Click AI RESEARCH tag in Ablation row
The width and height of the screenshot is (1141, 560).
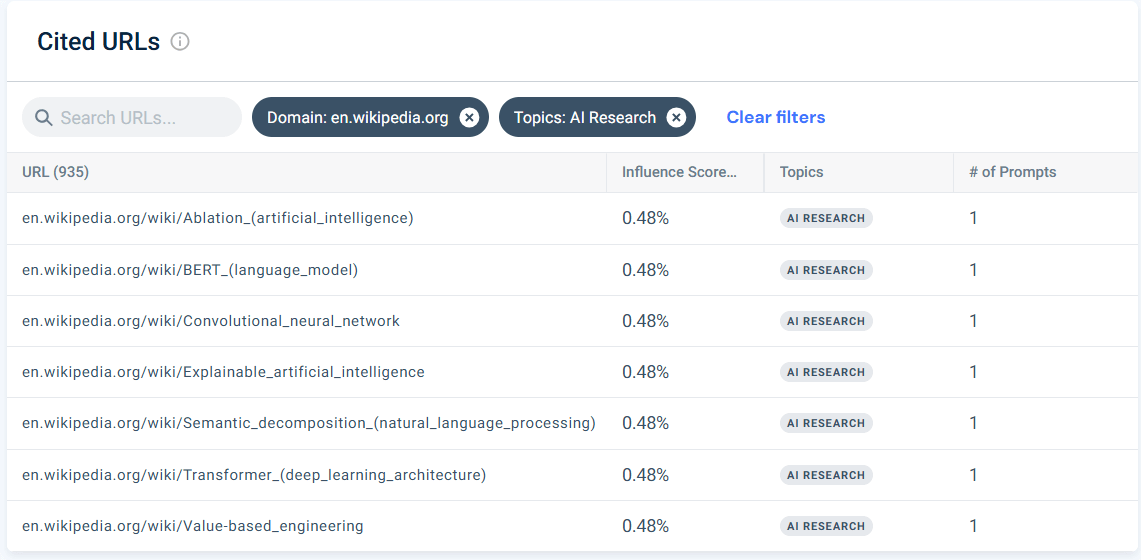click(x=826, y=218)
